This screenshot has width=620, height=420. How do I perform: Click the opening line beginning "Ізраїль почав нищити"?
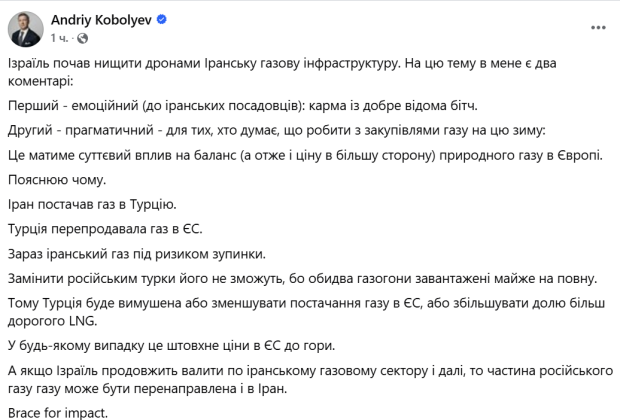[282, 63]
